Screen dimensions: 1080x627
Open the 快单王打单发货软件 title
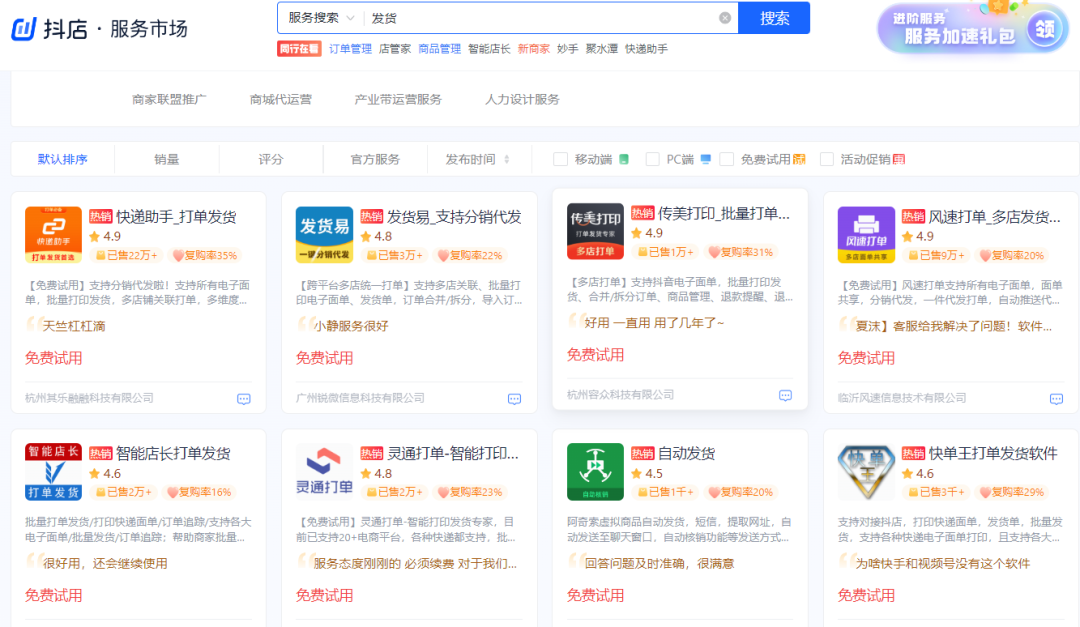tap(993, 453)
